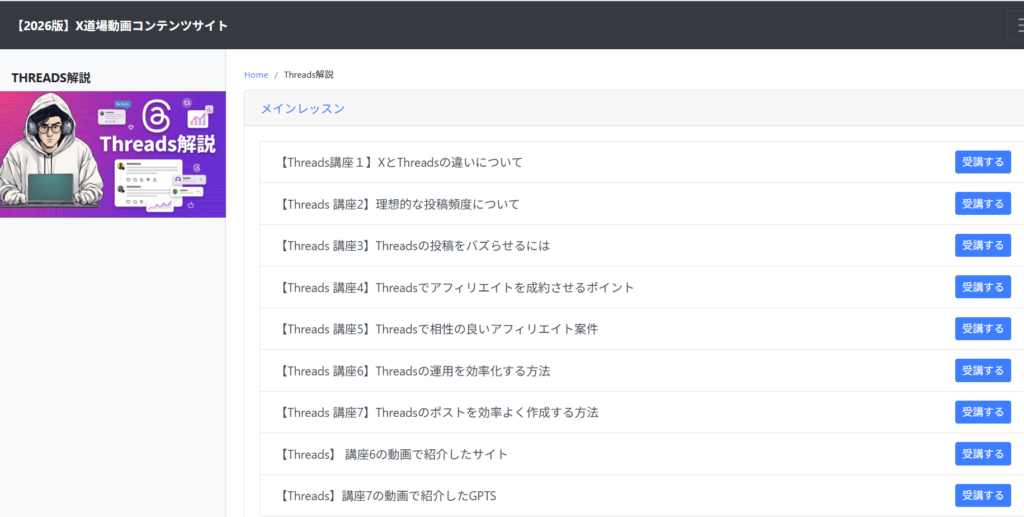Expand the メインレッスン section header
Viewport: 1024px width, 517px height.
pos(303,109)
